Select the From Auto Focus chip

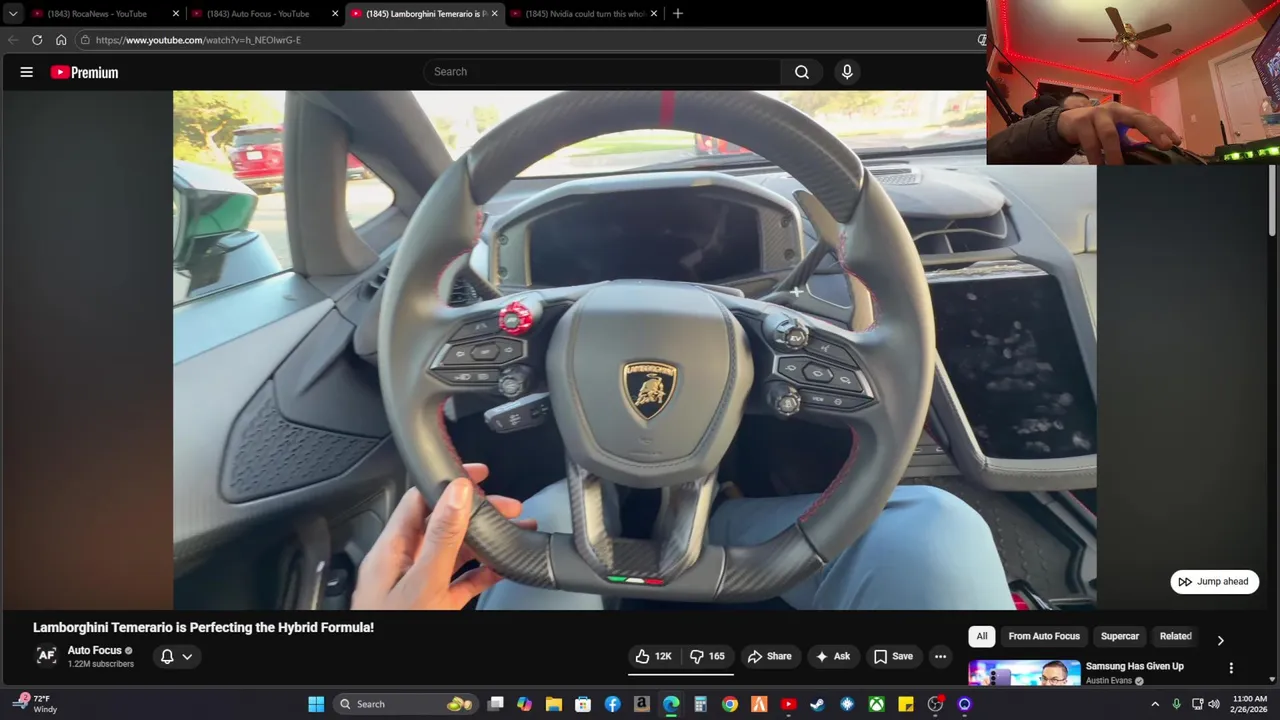point(1044,636)
